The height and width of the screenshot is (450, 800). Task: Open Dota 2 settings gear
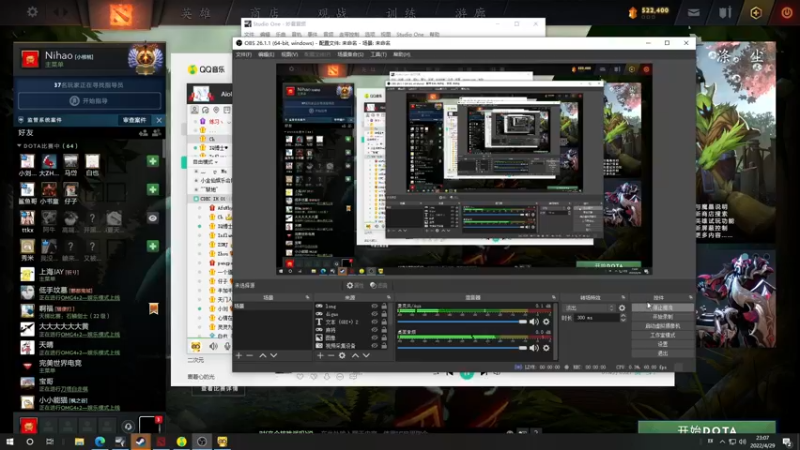[x=32, y=11]
